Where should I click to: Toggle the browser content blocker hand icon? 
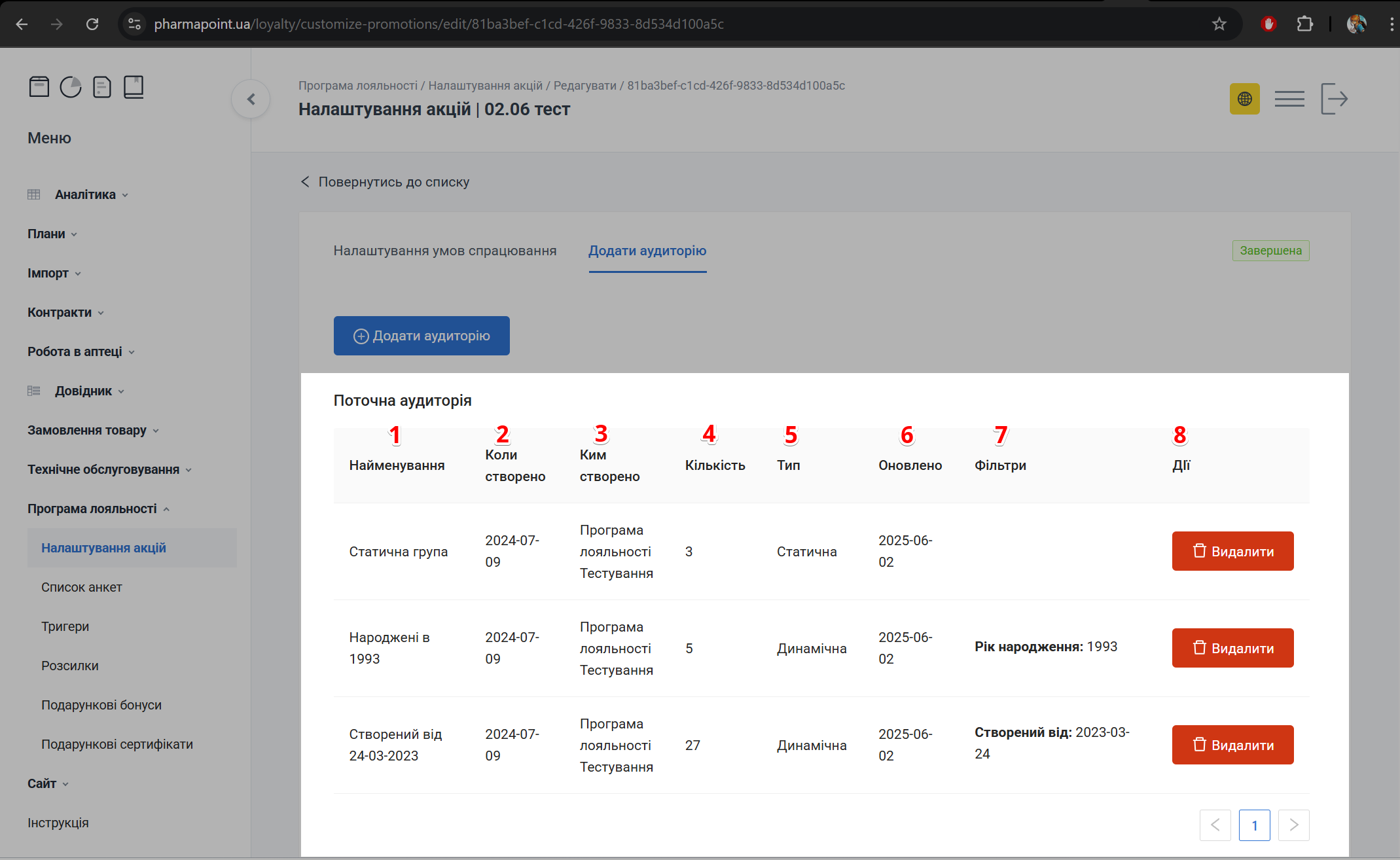[1268, 24]
